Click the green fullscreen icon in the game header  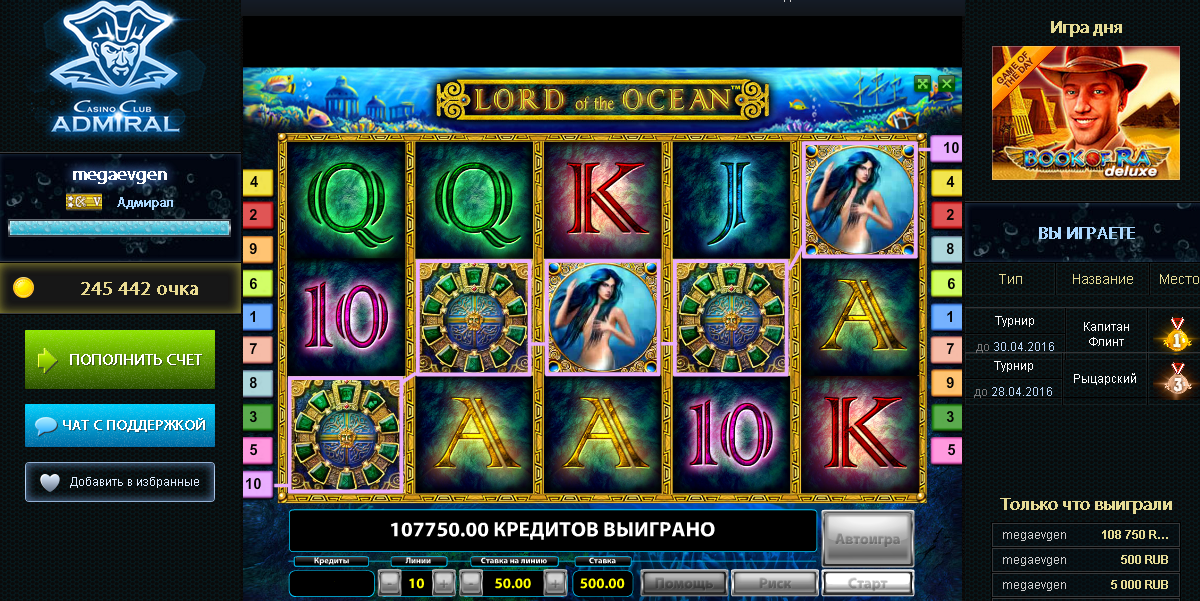[x=924, y=84]
